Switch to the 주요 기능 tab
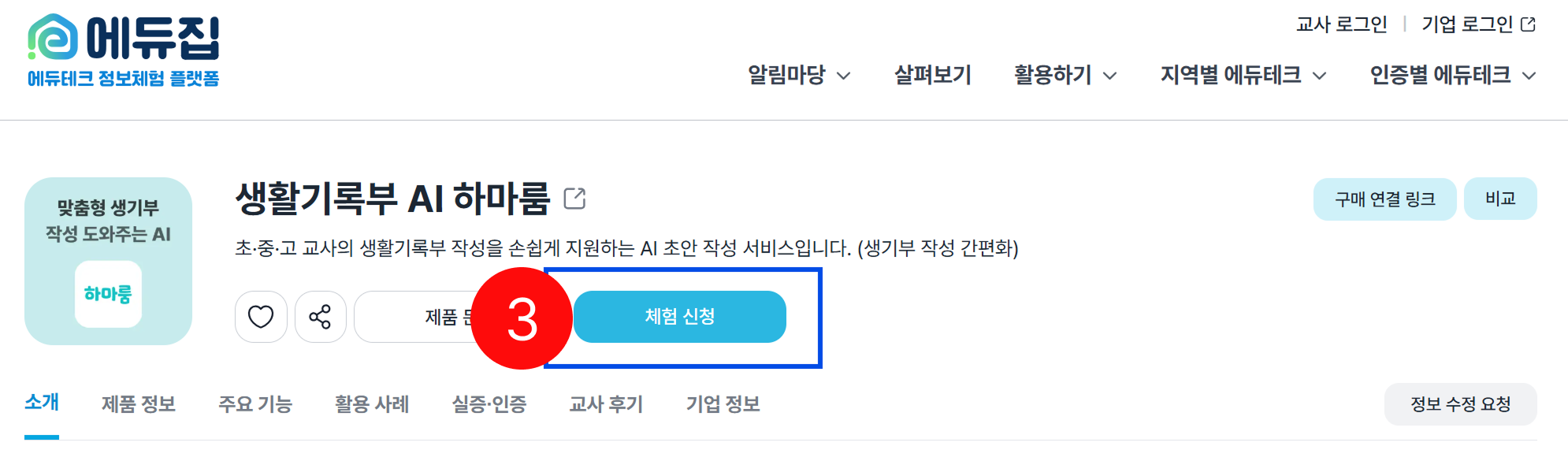Image resolution: width=1568 pixels, height=461 pixels. (x=255, y=404)
